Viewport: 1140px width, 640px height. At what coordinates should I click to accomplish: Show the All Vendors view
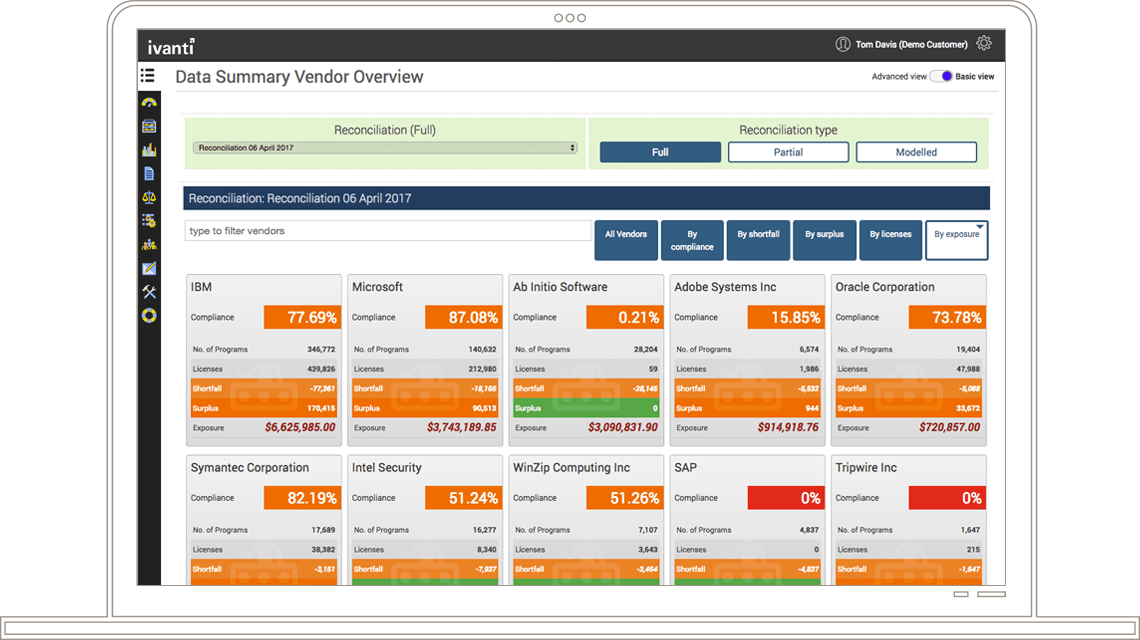point(626,240)
